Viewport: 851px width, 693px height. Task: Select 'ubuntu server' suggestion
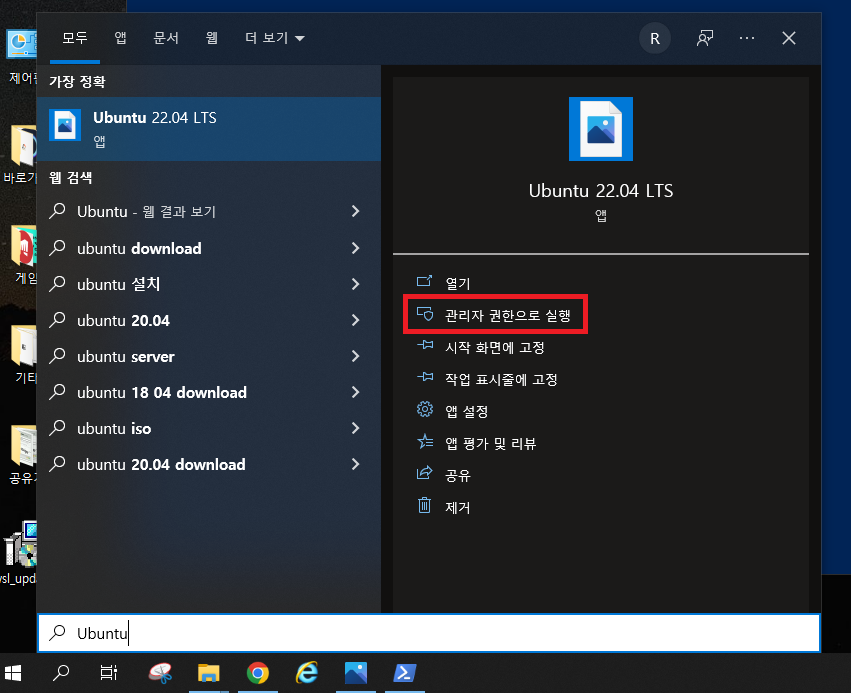[209, 356]
